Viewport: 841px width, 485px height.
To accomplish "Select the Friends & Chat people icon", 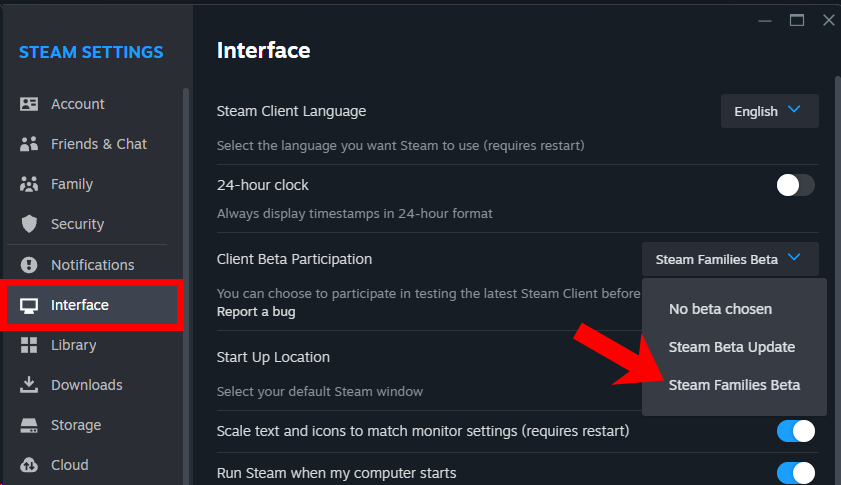I will [x=29, y=144].
